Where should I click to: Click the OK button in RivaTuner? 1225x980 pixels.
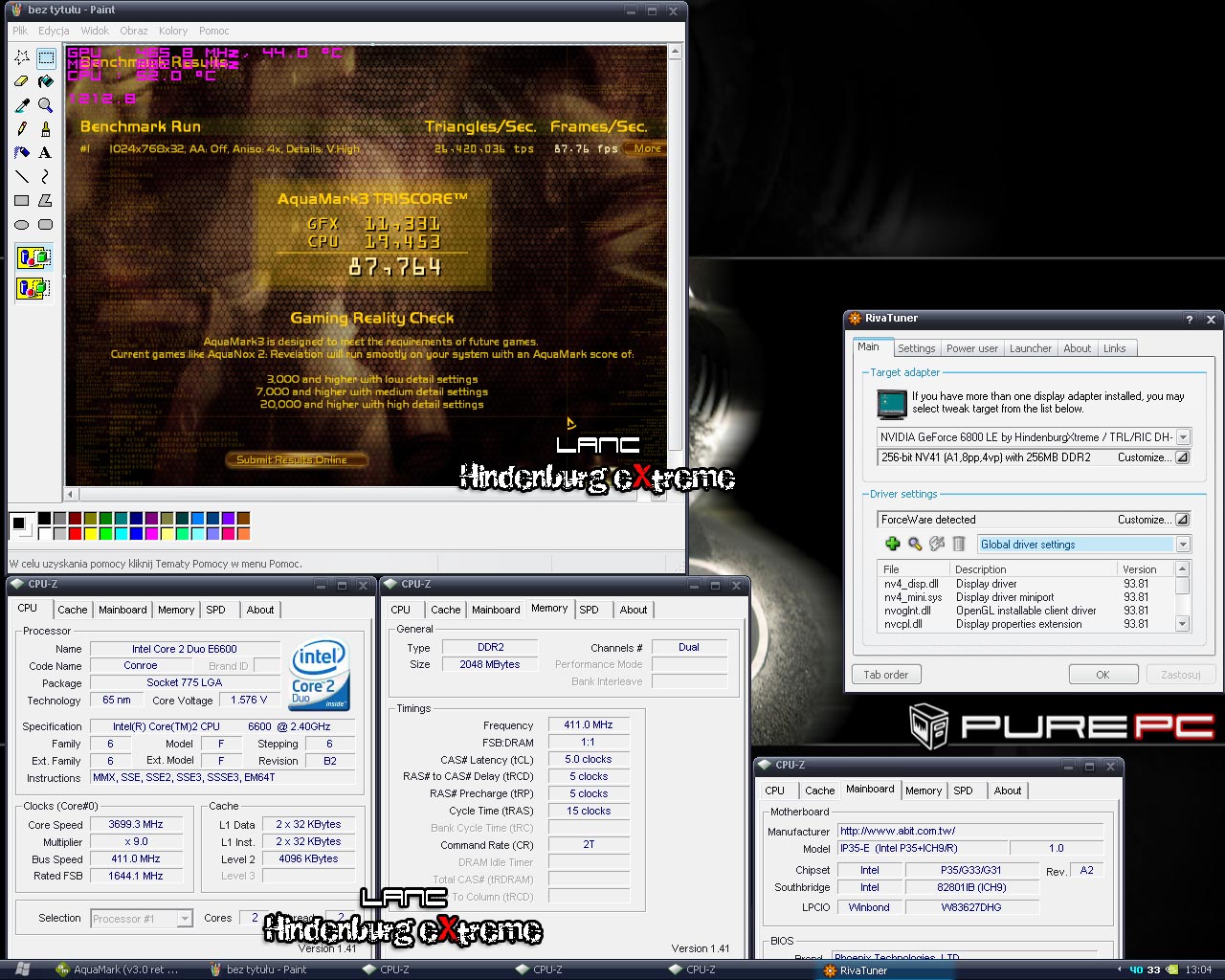click(1102, 675)
